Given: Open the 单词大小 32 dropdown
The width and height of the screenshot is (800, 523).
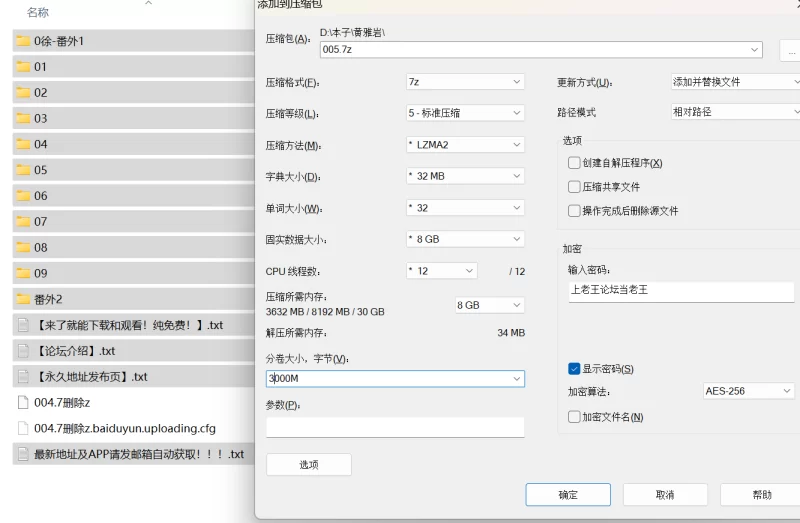Looking at the screenshot, I should (465, 208).
